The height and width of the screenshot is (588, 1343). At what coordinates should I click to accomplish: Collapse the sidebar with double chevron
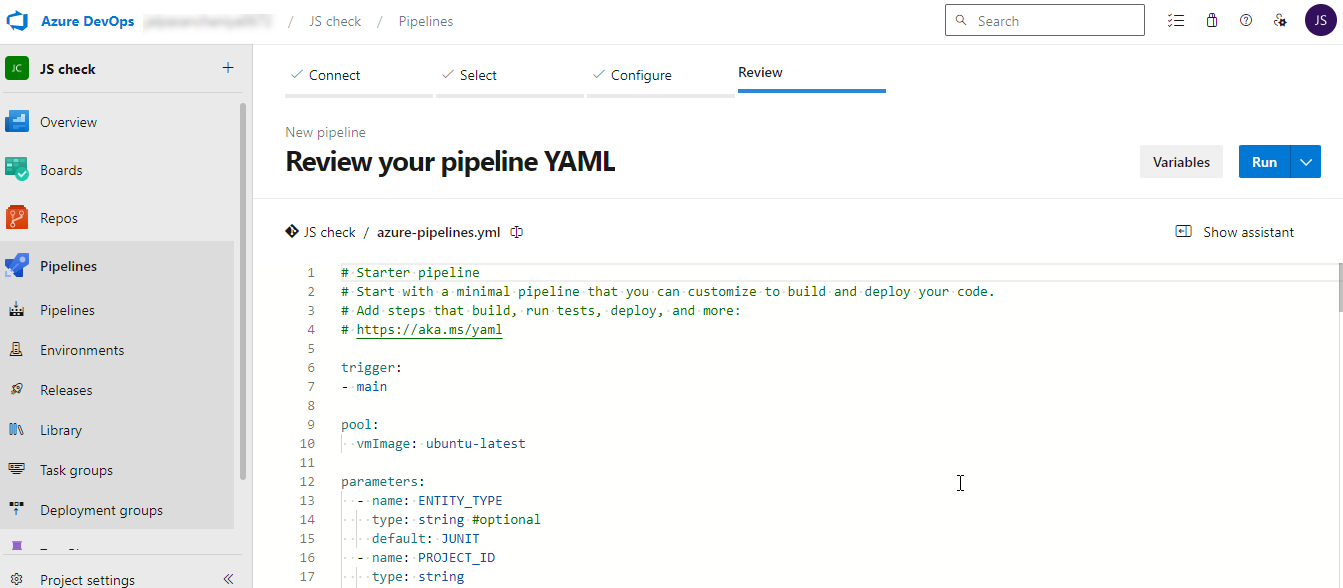pos(228,579)
